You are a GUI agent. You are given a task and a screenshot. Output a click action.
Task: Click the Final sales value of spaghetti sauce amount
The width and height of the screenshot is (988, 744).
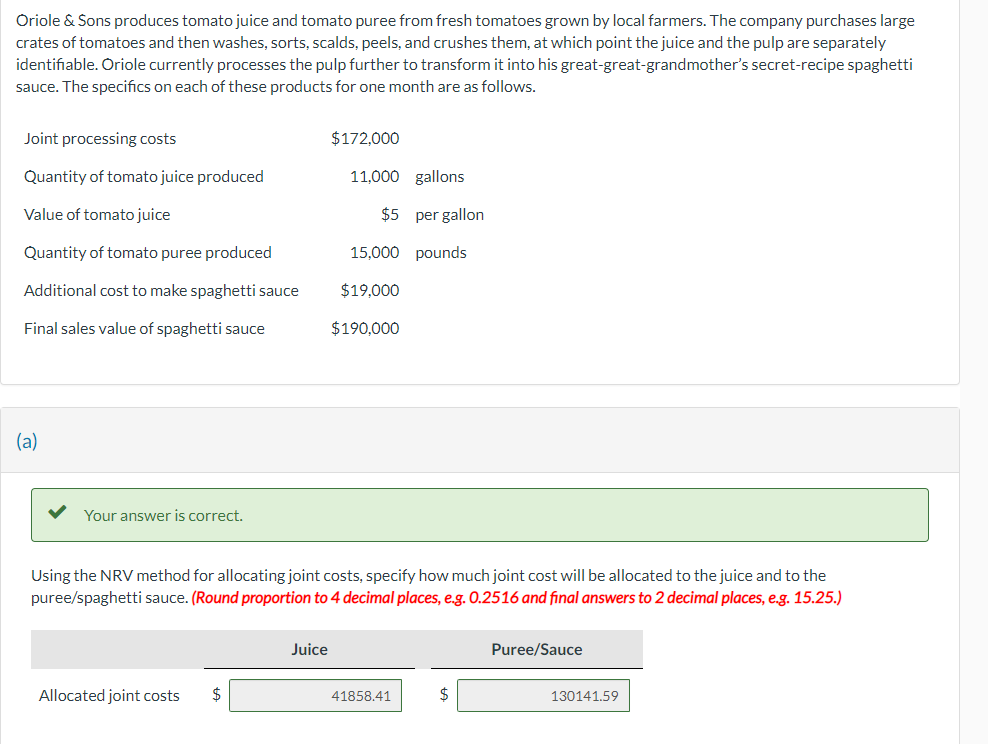365,328
